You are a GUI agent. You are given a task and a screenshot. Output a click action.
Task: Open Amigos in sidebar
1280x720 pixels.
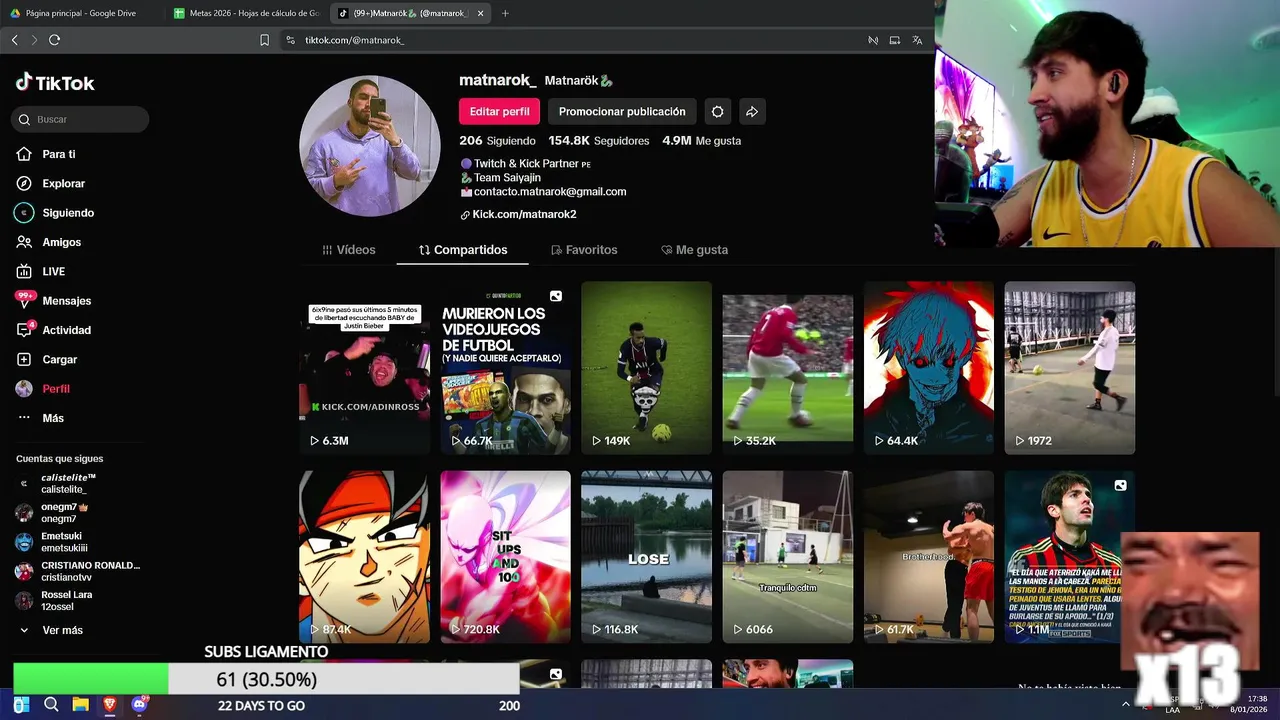49,242
